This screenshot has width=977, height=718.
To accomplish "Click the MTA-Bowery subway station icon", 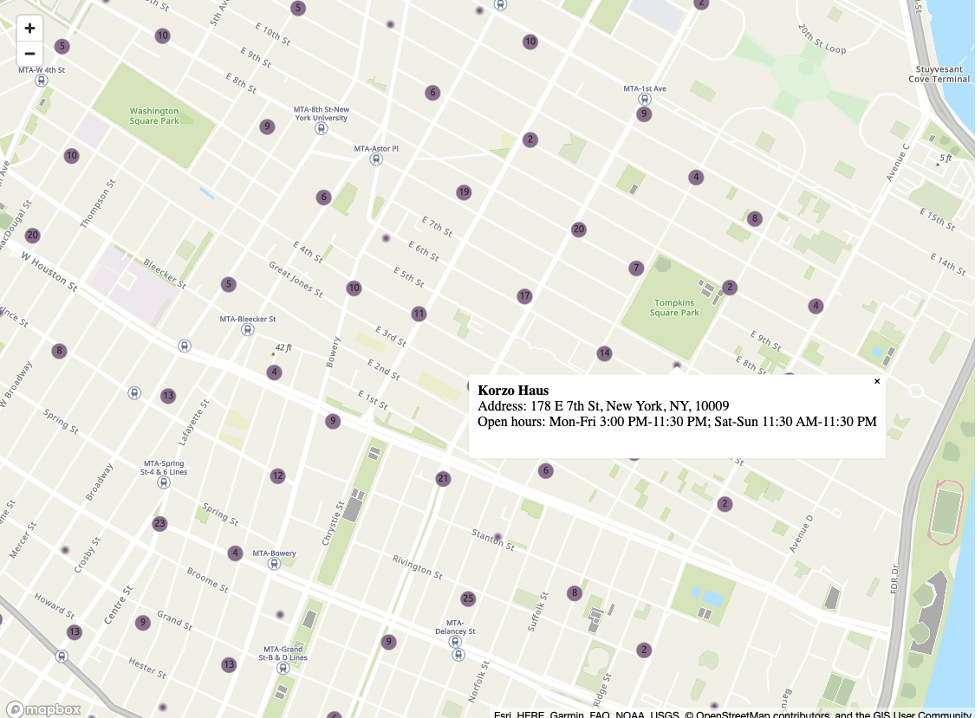I will (x=272, y=562).
